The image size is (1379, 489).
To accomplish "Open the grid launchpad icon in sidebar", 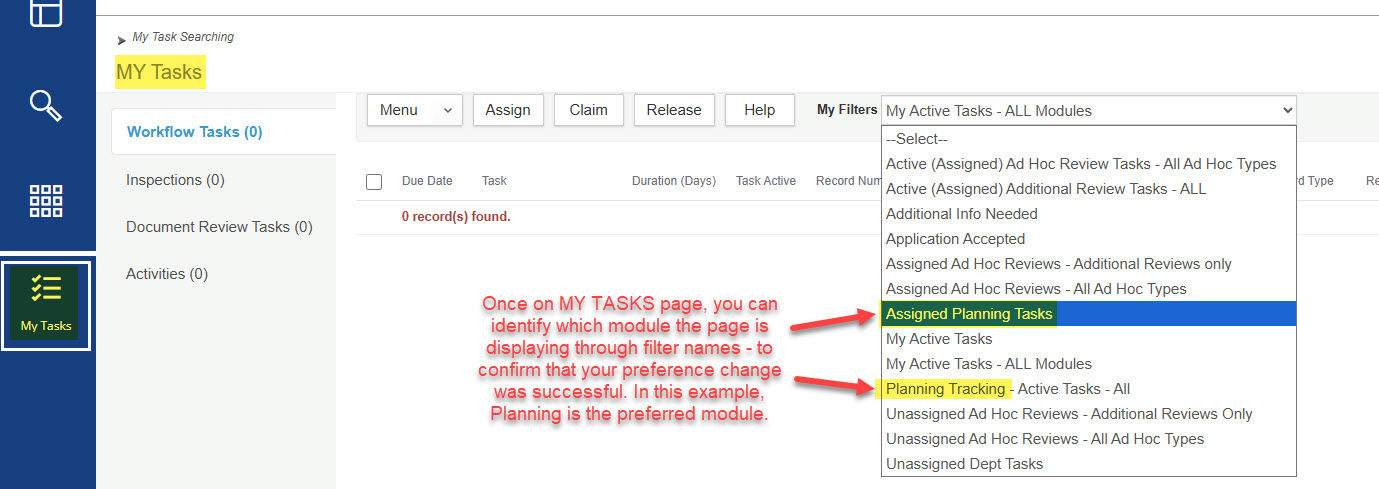I will 46,200.
